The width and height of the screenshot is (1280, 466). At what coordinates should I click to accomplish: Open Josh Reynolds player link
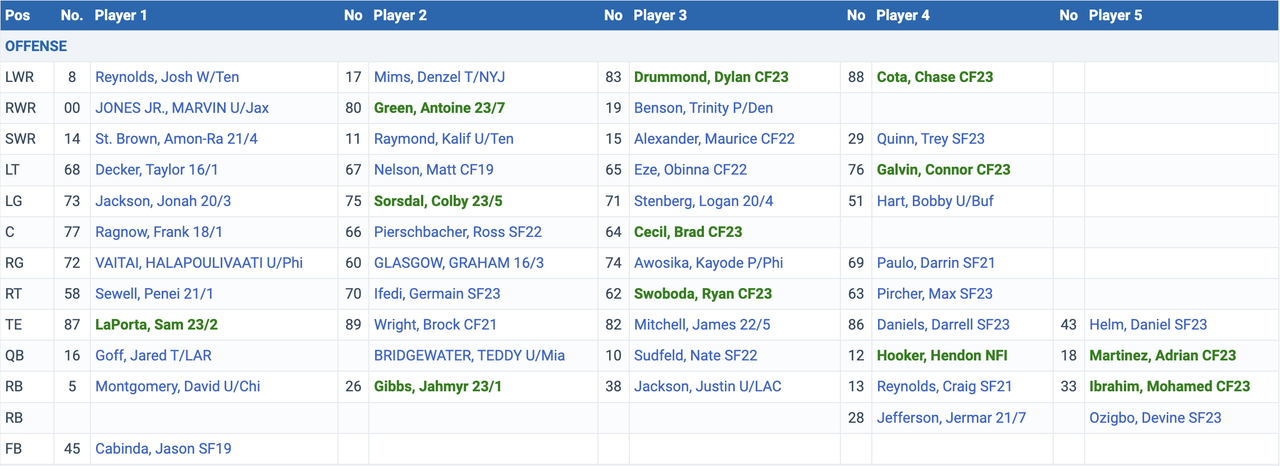pyautogui.click(x=167, y=77)
